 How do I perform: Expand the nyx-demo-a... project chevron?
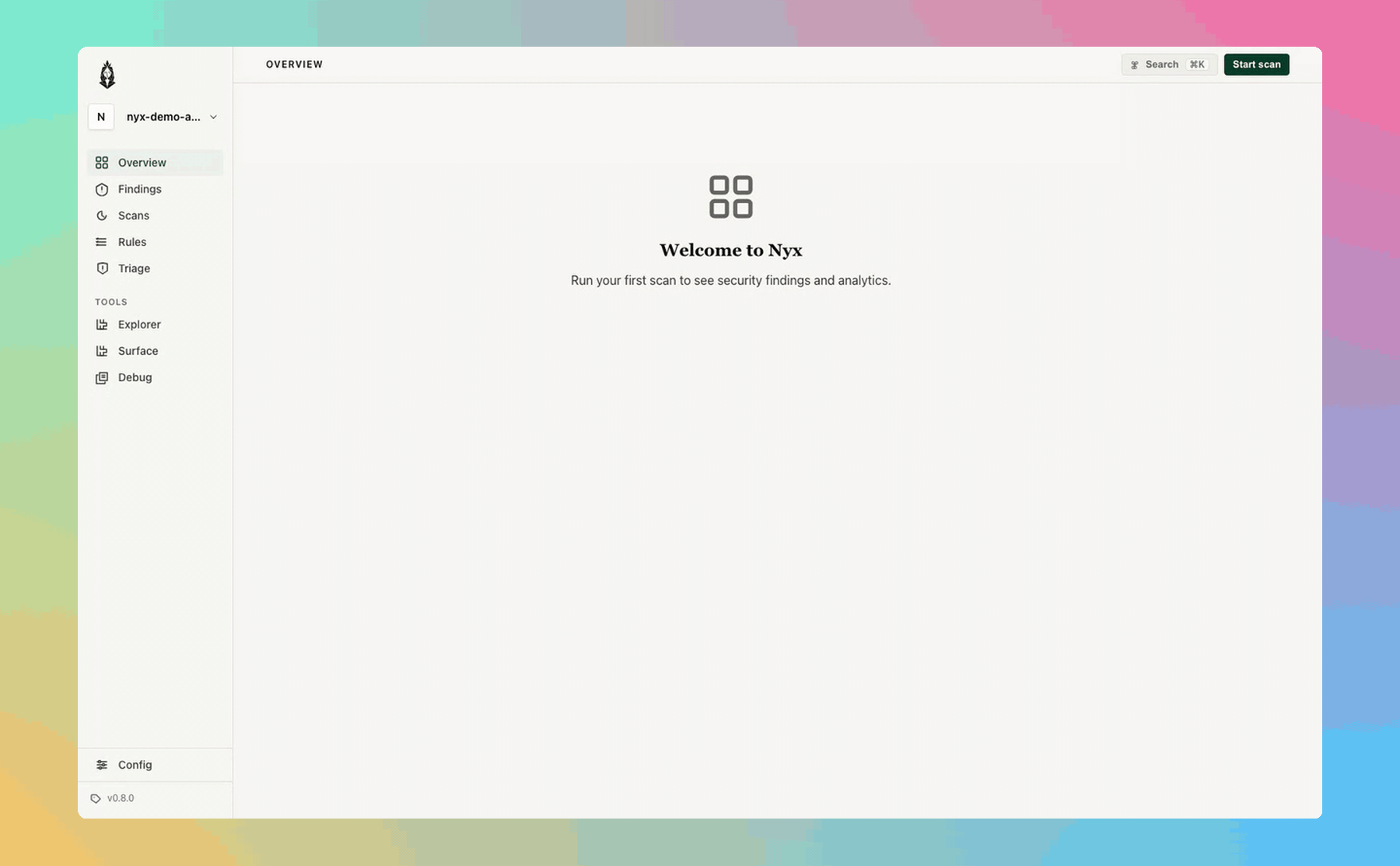point(213,117)
